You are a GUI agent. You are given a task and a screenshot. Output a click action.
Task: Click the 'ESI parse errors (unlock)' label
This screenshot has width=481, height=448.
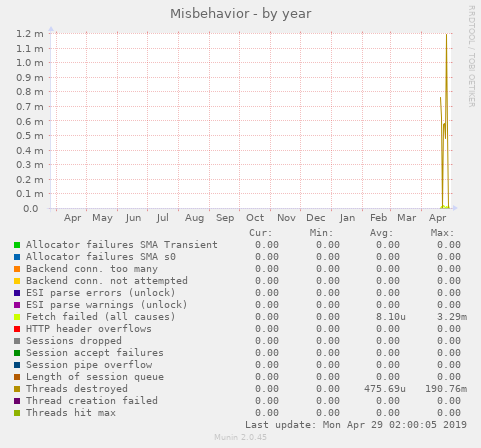point(101,293)
